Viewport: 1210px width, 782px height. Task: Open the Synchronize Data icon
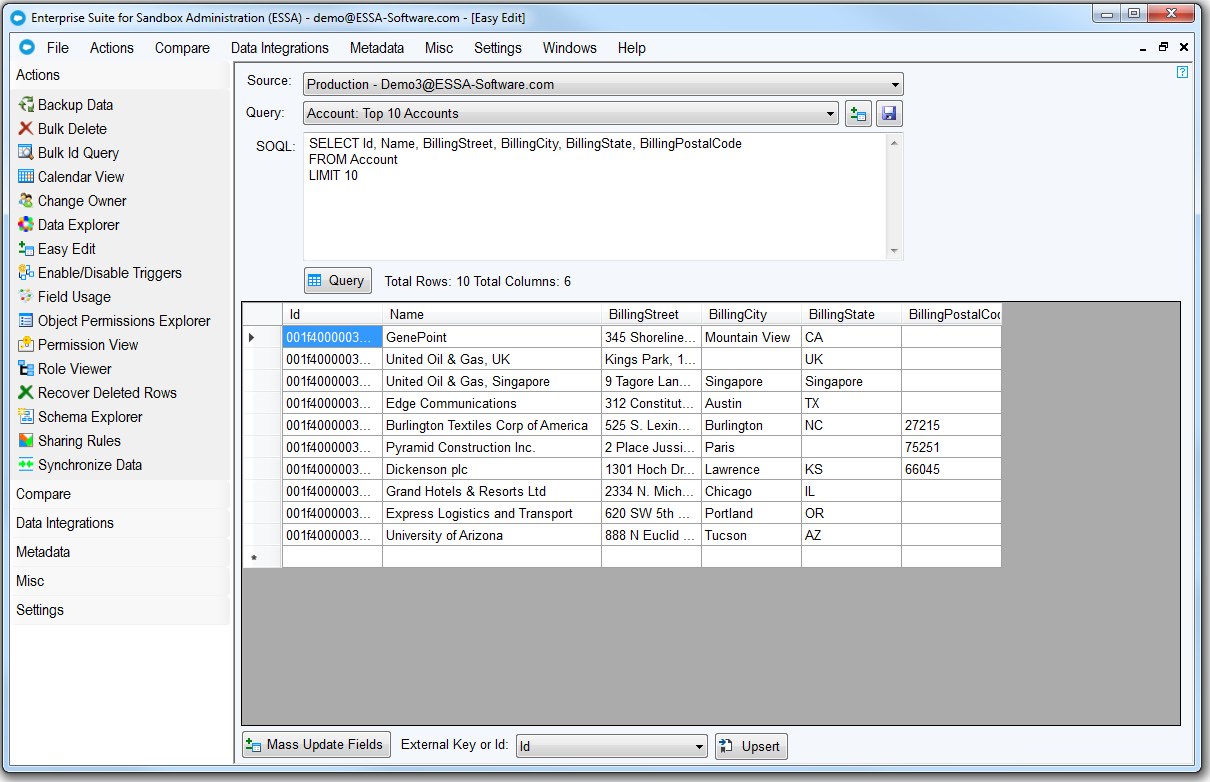(x=26, y=465)
